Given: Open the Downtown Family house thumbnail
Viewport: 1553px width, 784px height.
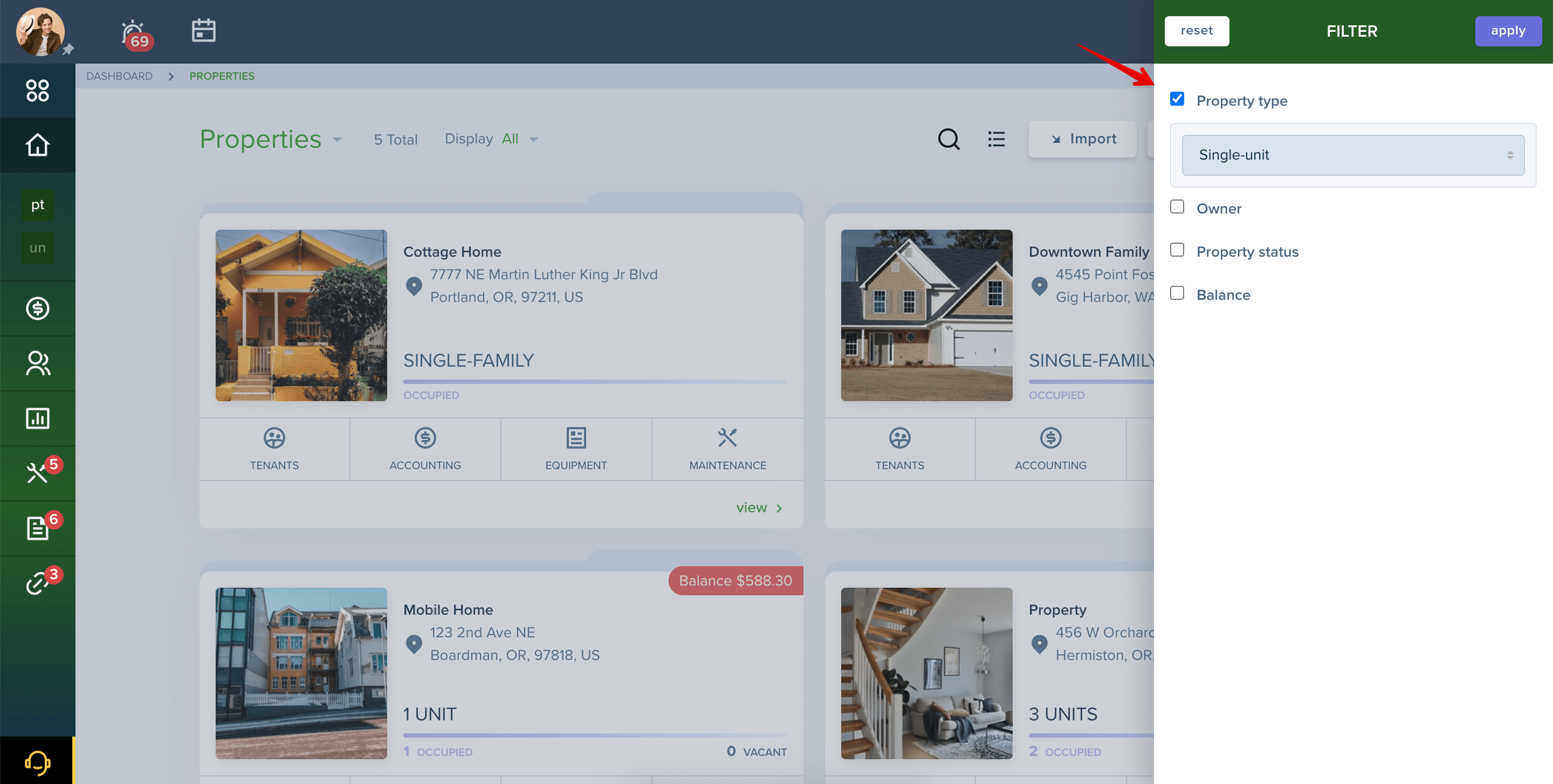Looking at the screenshot, I should point(926,315).
